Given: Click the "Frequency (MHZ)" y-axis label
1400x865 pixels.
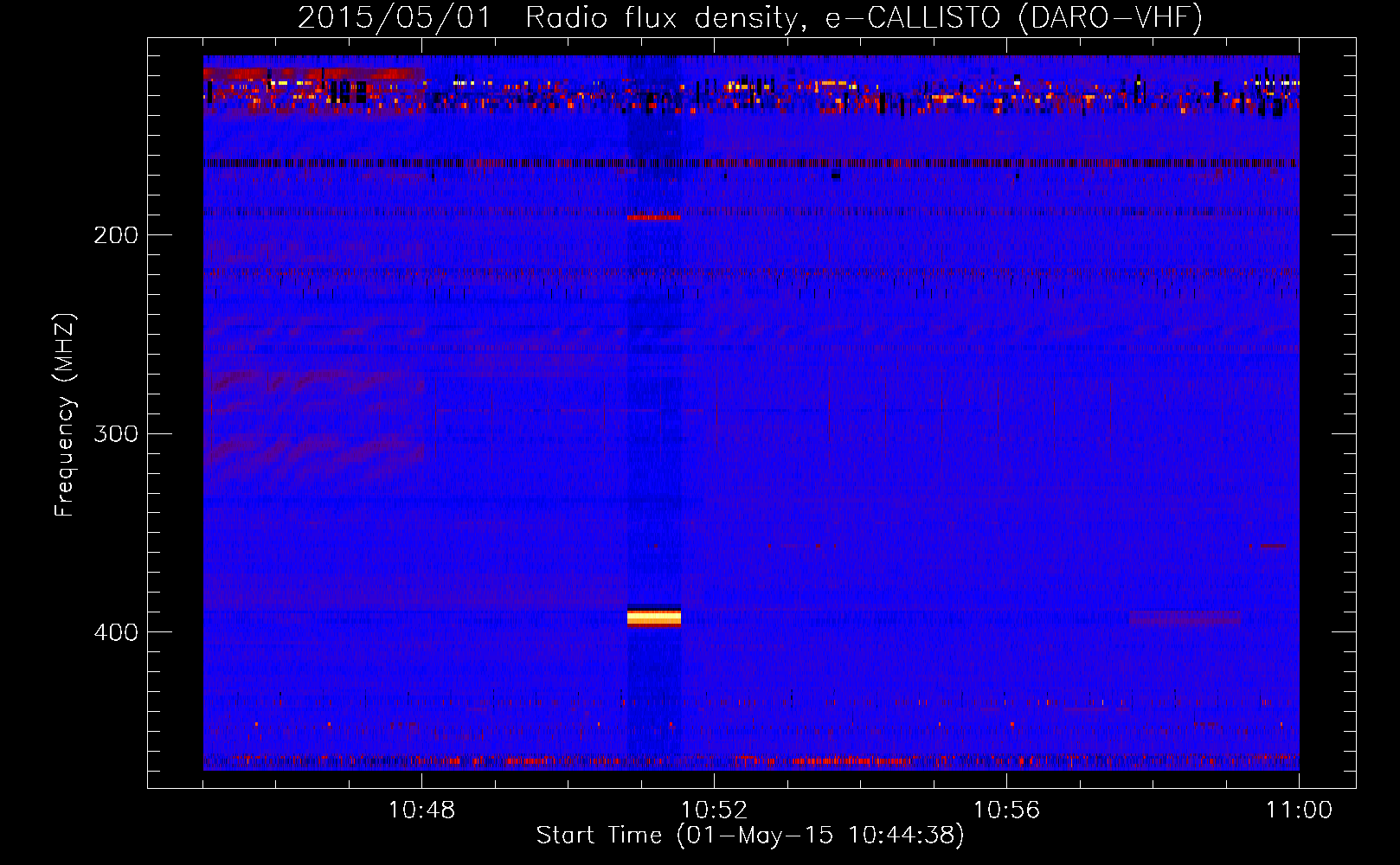Looking at the screenshot, I should [x=65, y=415].
